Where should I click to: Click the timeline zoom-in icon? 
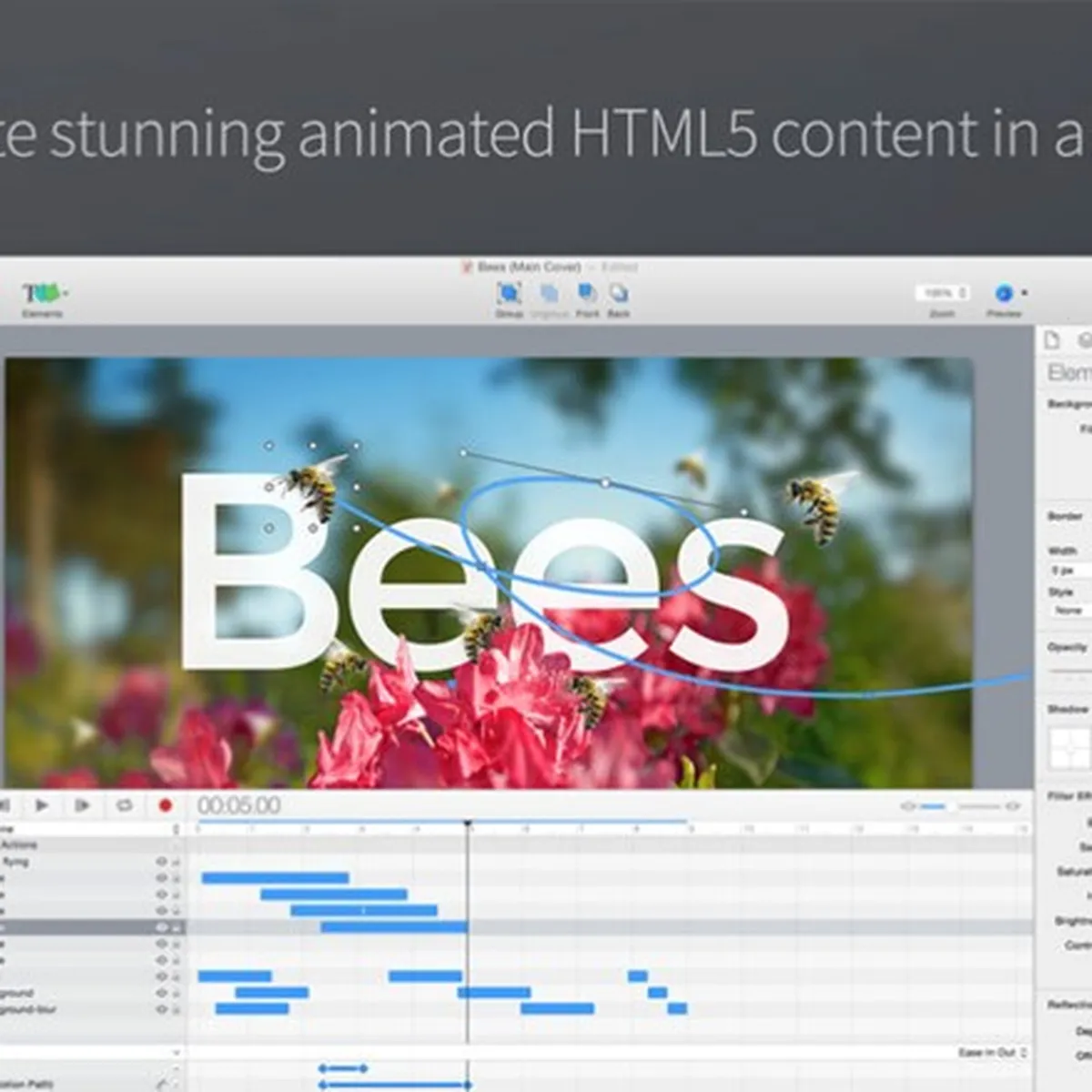[x=1013, y=806]
